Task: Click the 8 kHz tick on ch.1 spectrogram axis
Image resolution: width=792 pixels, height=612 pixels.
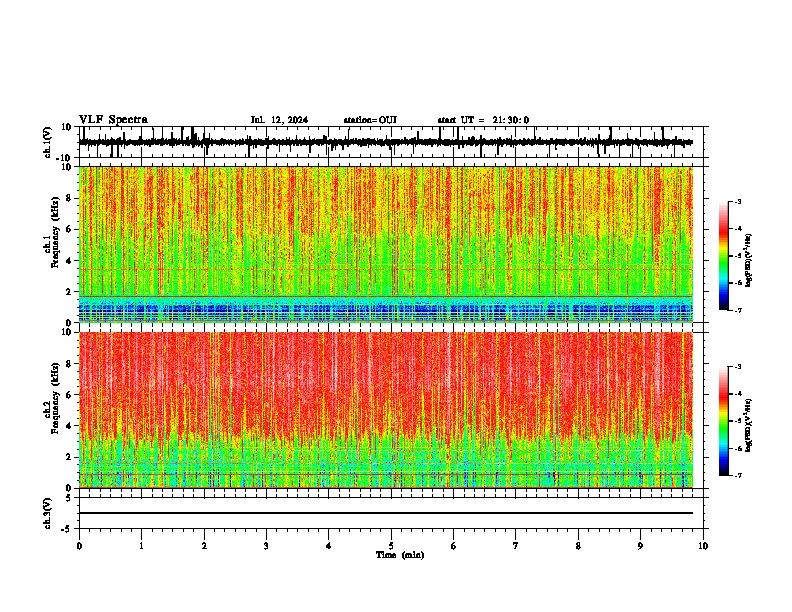Action: (x=69, y=198)
